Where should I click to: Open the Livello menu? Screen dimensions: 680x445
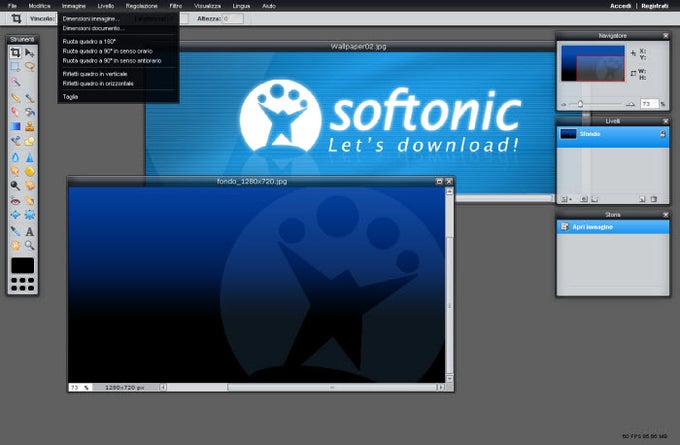tap(106, 6)
